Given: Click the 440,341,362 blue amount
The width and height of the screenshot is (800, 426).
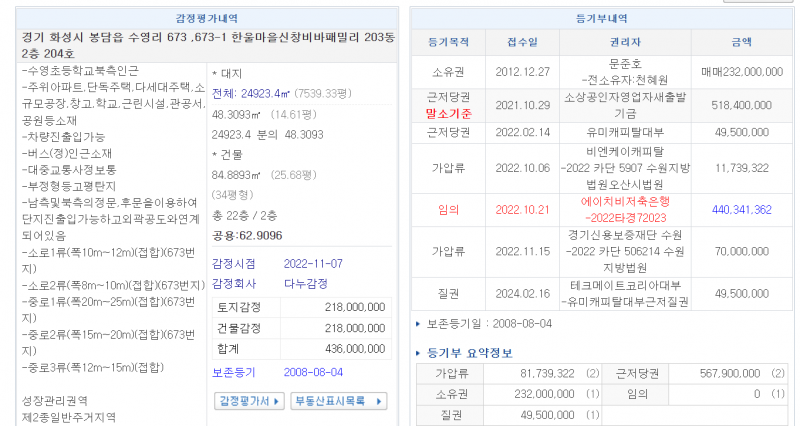Looking at the screenshot, I should pos(741,209).
